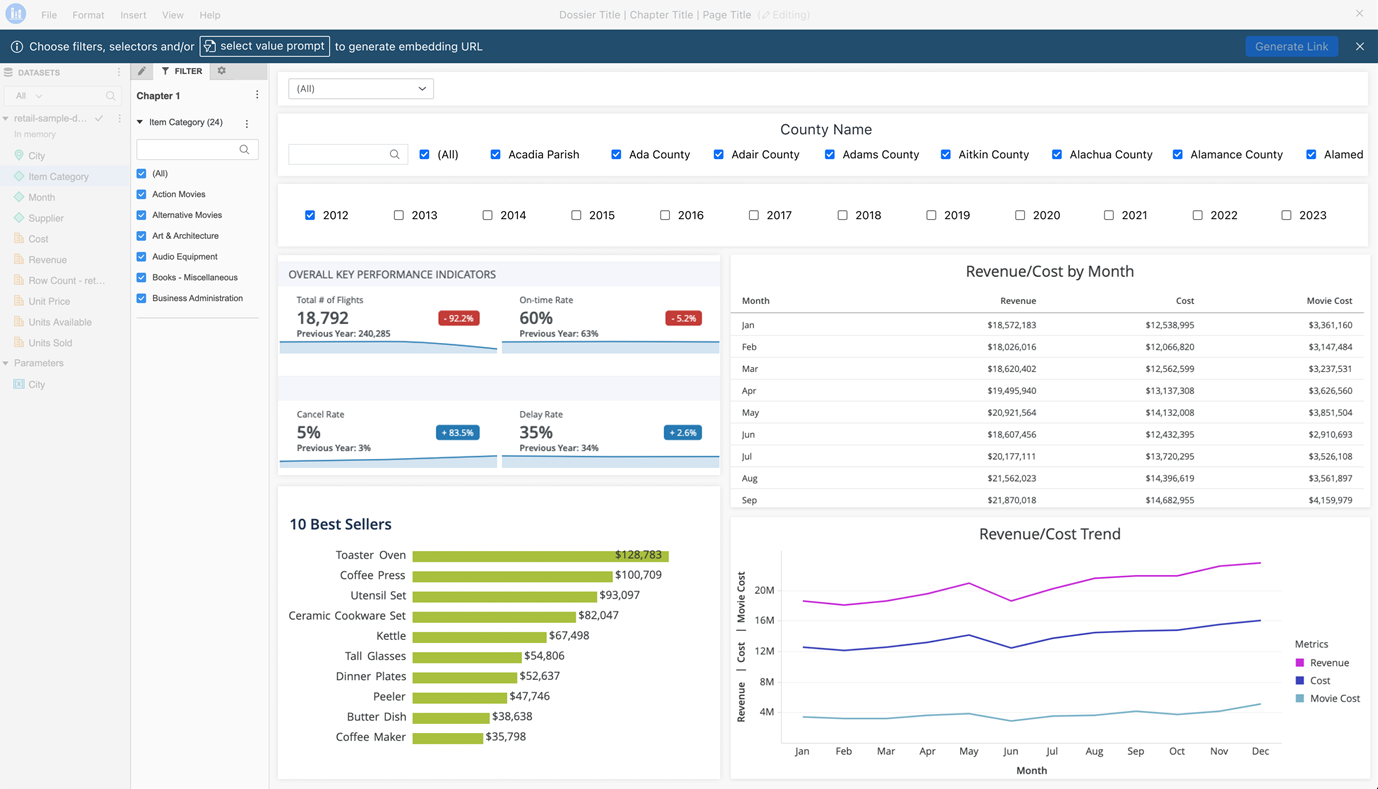Open the pencil editor panel tab

[x=142, y=71]
